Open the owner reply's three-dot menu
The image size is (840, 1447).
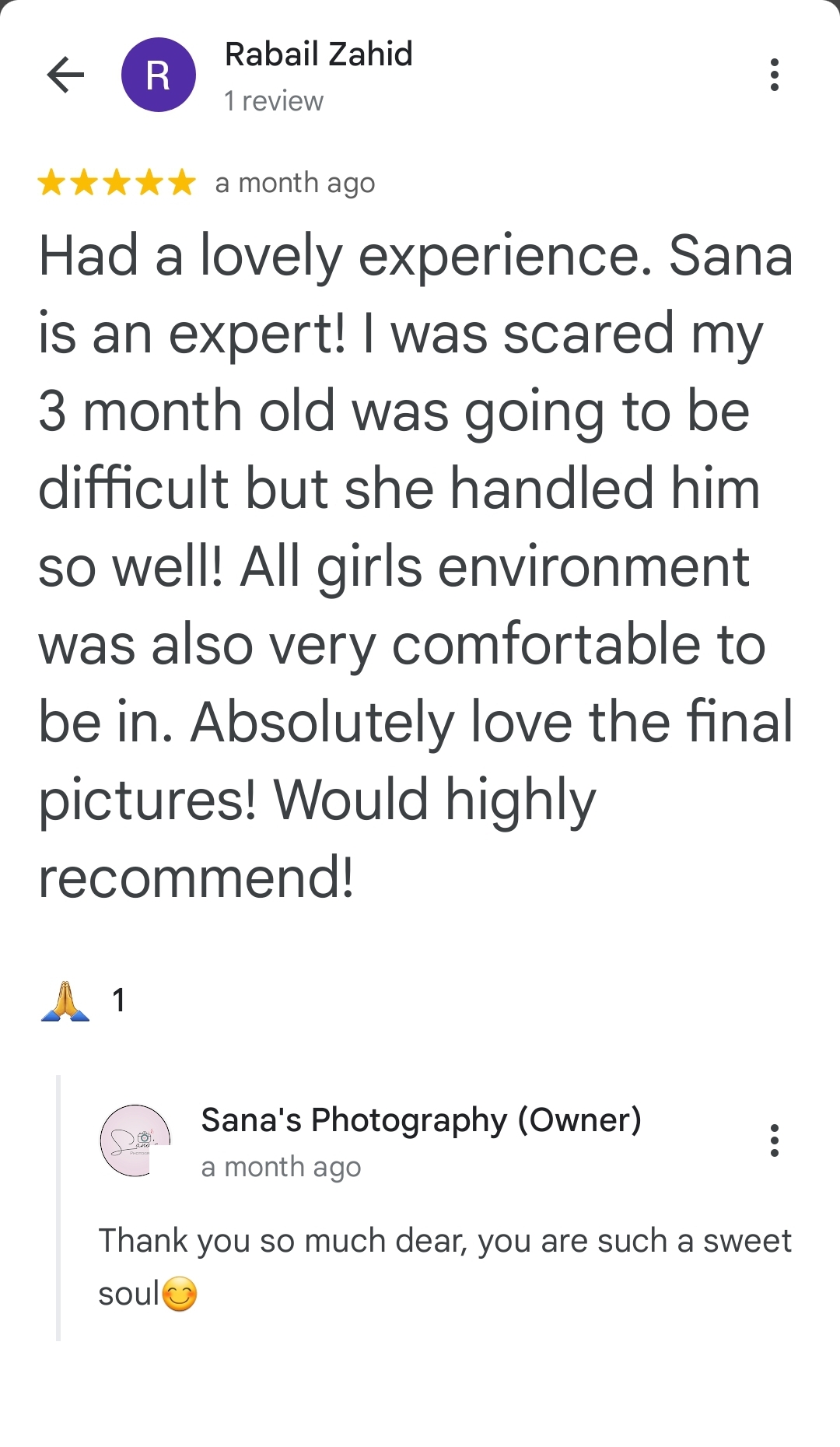774,1140
